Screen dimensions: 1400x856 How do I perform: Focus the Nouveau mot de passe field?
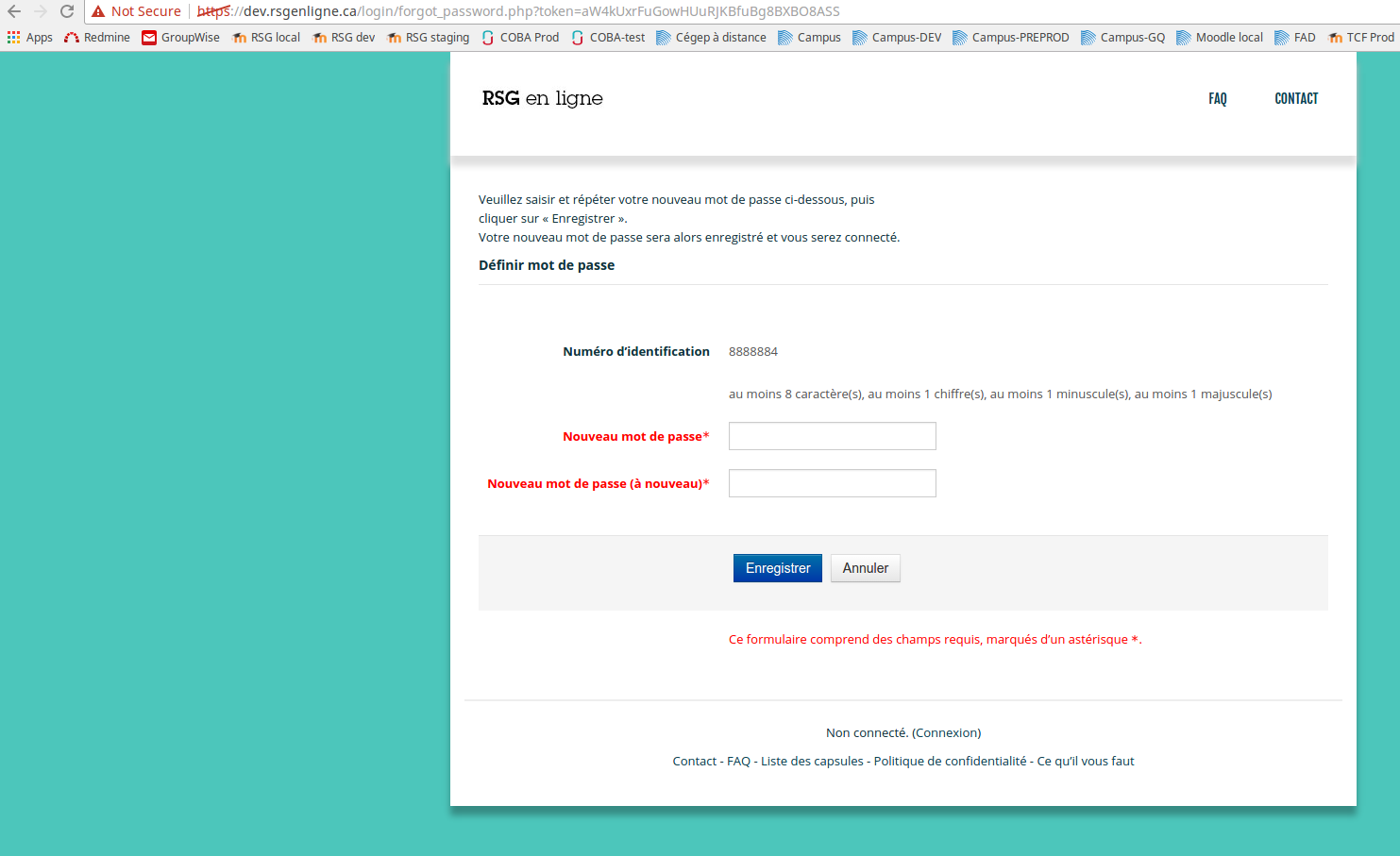tap(832, 436)
